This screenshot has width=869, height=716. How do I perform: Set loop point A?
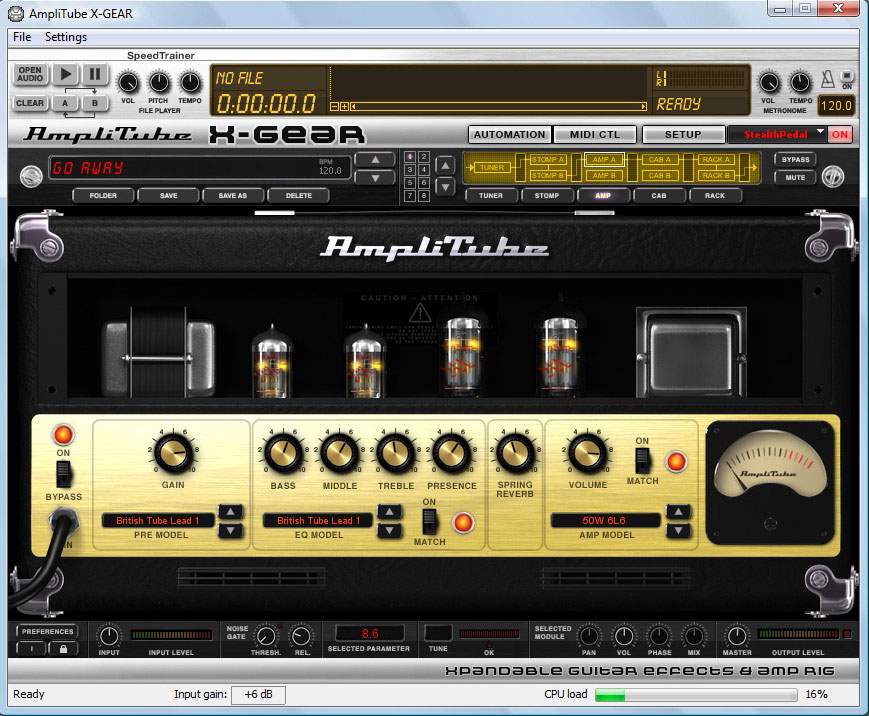pos(65,103)
